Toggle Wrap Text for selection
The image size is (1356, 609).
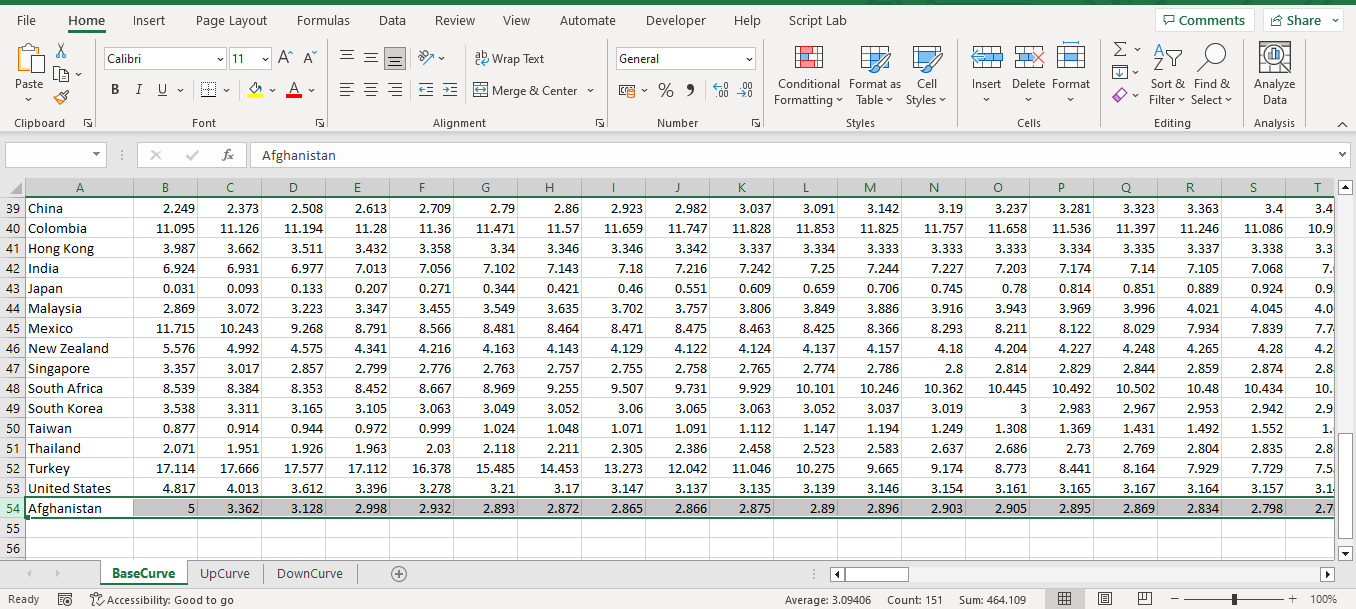pos(509,59)
